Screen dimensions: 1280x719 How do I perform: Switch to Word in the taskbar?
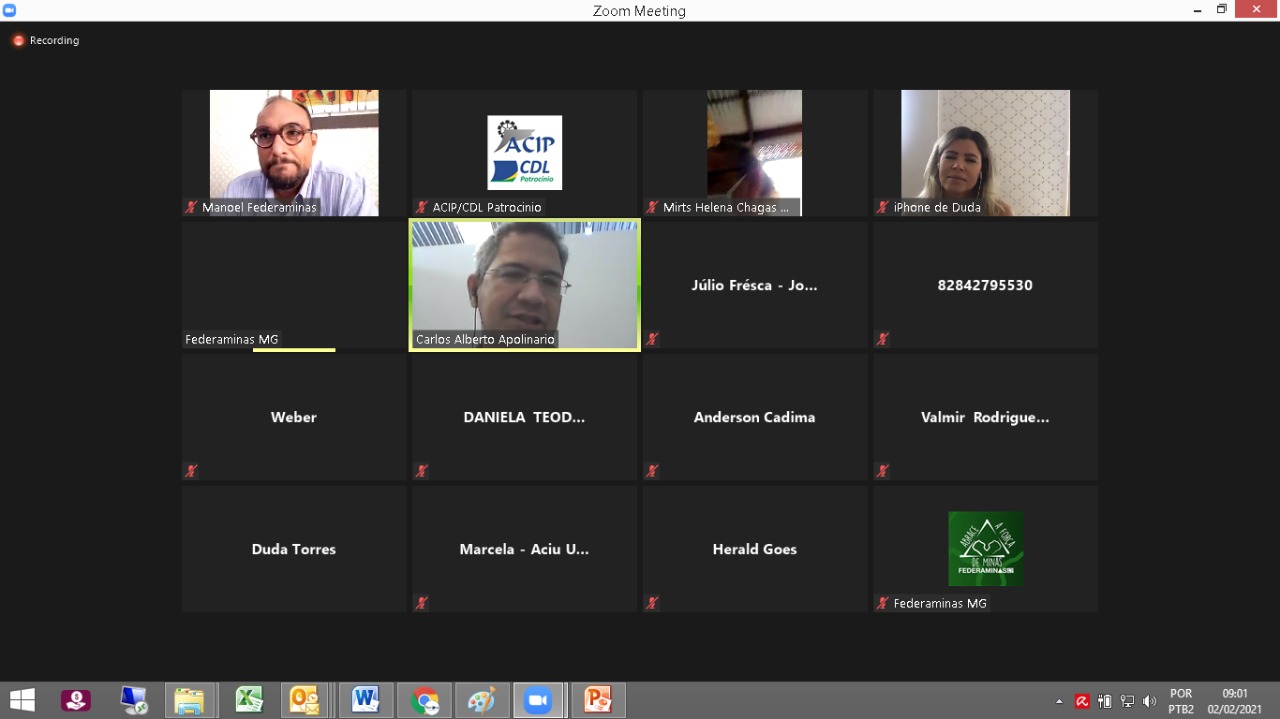(365, 700)
